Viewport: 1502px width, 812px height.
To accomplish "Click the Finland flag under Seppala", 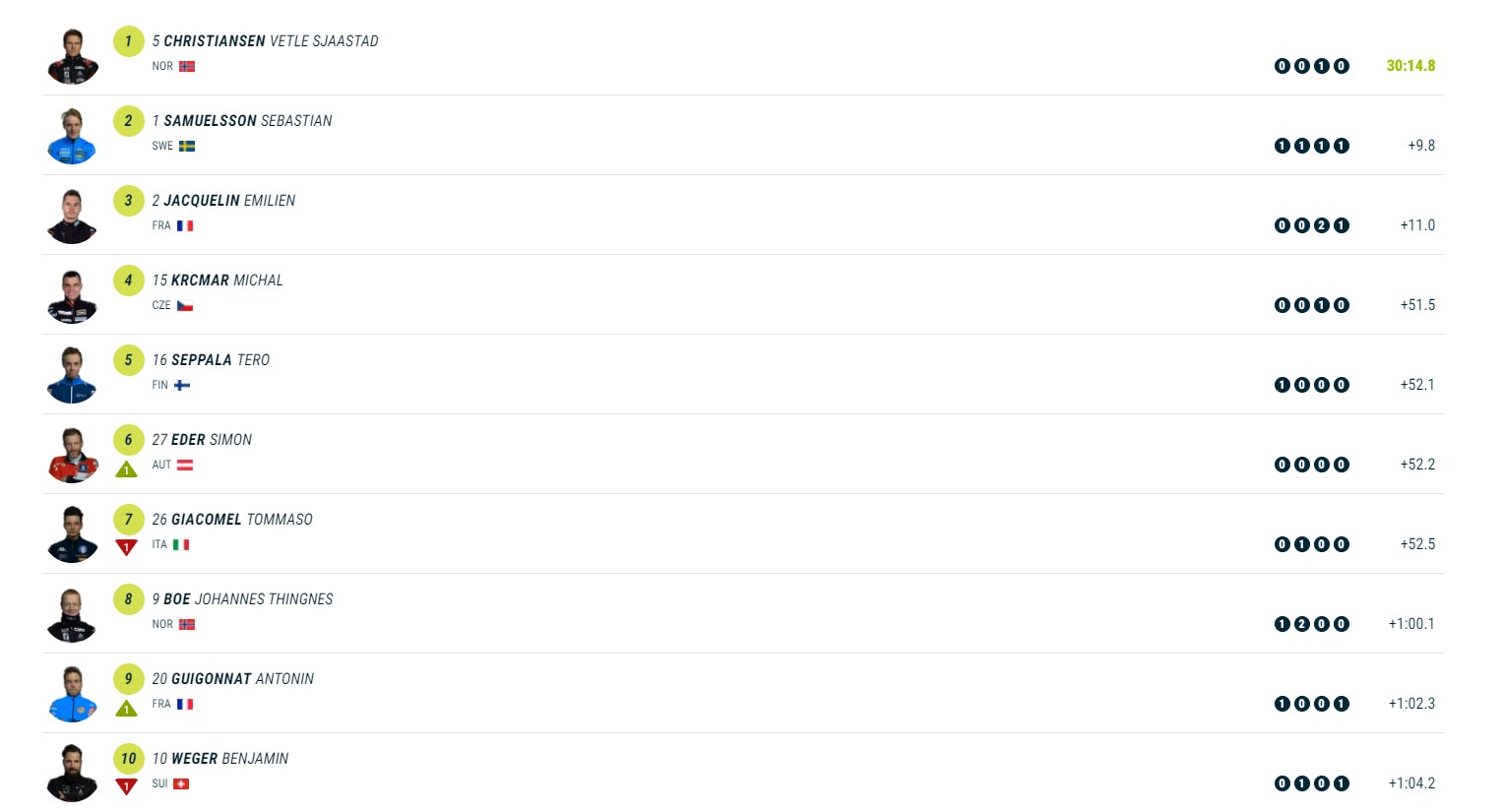I will pyautogui.click(x=182, y=386).
